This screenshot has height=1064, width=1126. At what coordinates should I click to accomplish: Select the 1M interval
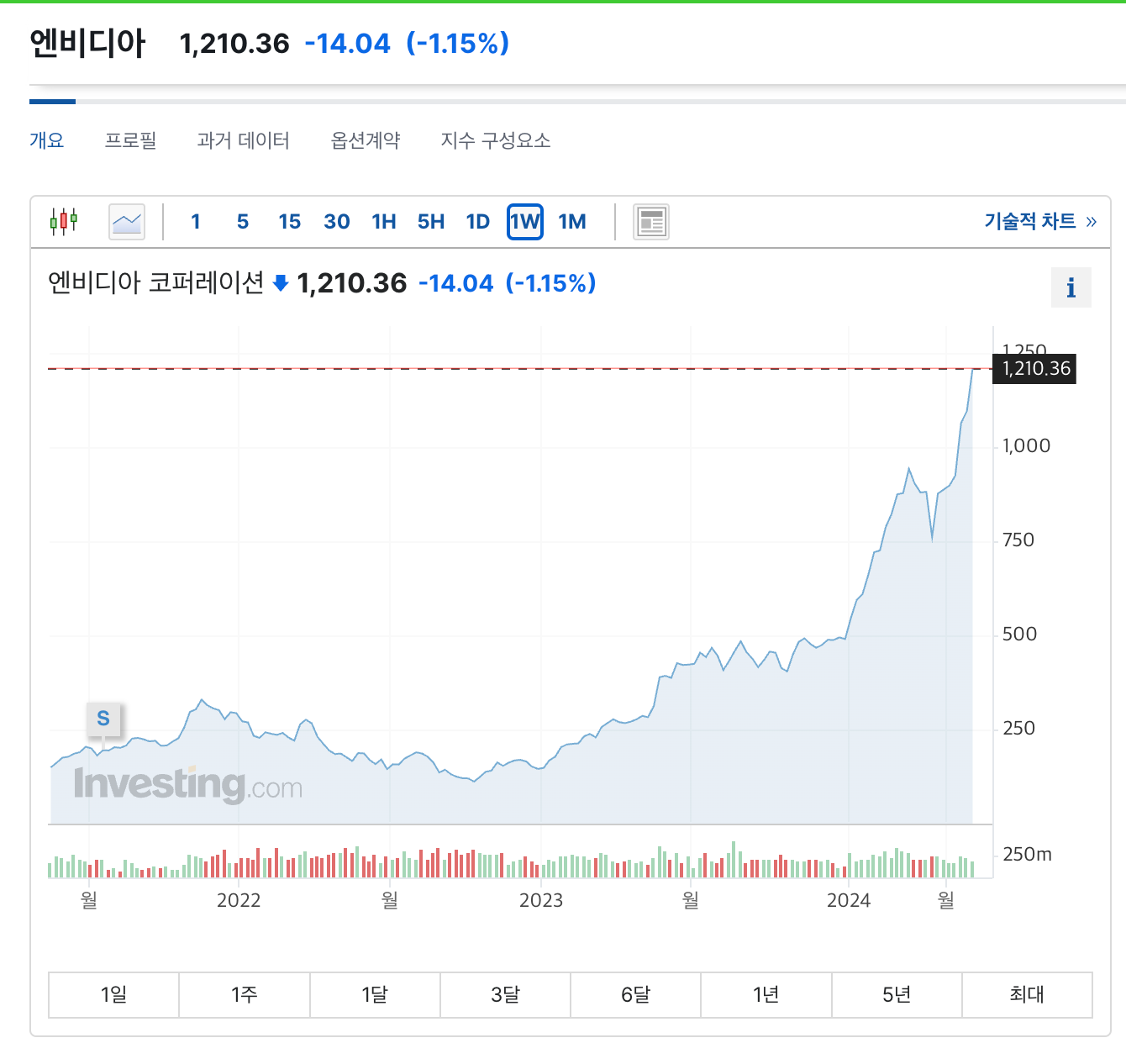pyautogui.click(x=572, y=222)
